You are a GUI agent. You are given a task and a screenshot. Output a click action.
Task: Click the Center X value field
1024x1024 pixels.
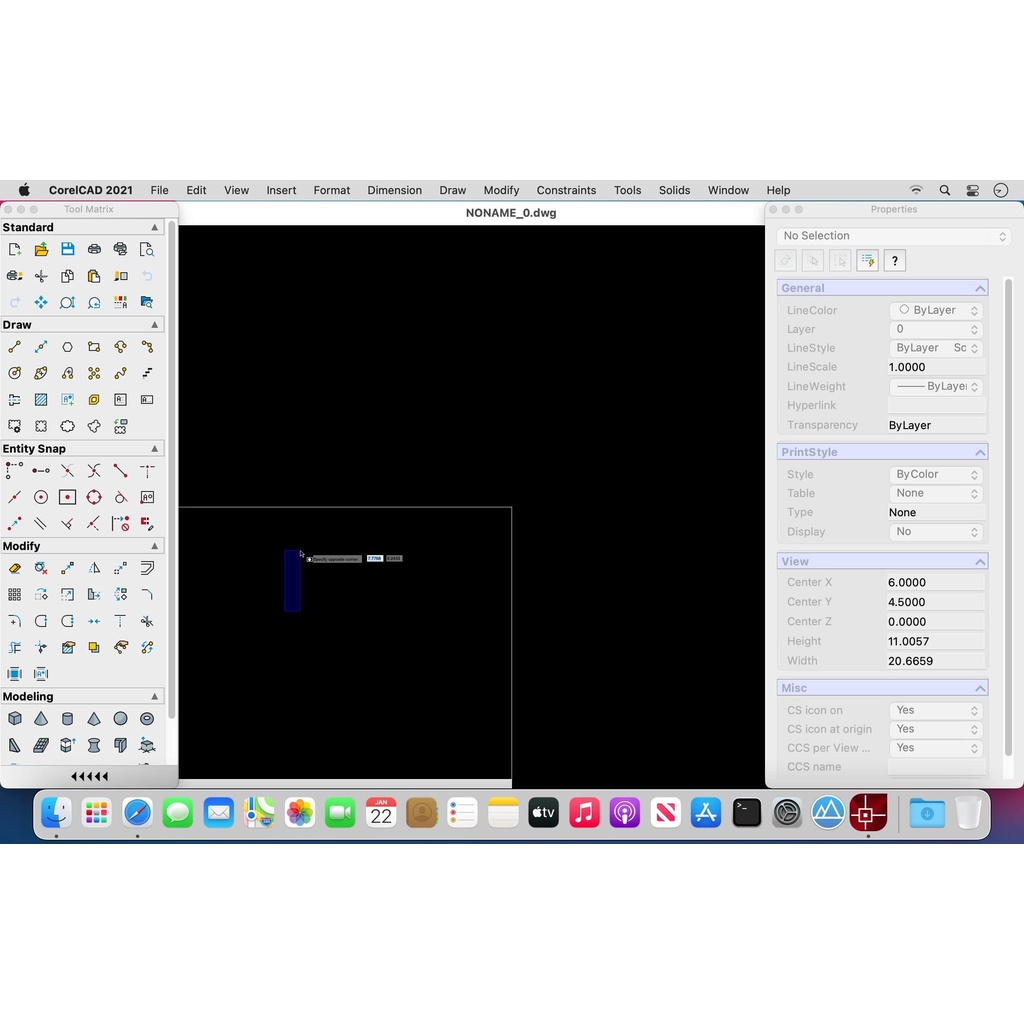click(x=935, y=582)
